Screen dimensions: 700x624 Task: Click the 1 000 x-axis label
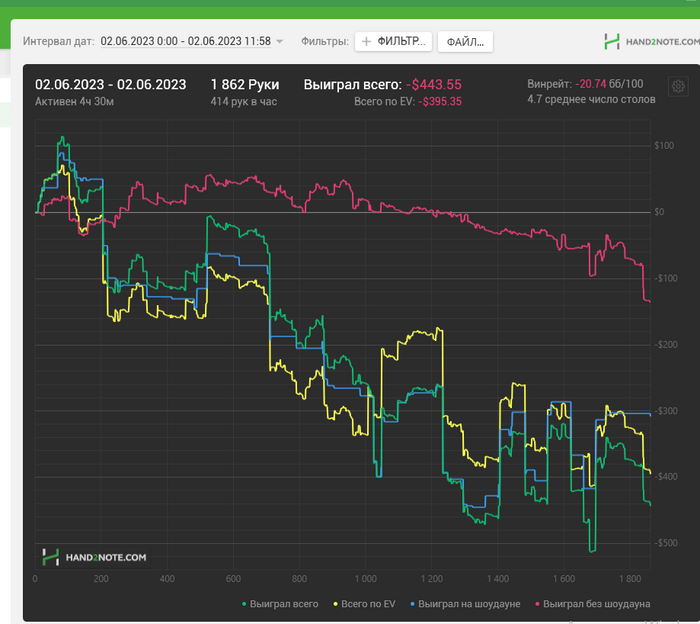pyautogui.click(x=366, y=579)
